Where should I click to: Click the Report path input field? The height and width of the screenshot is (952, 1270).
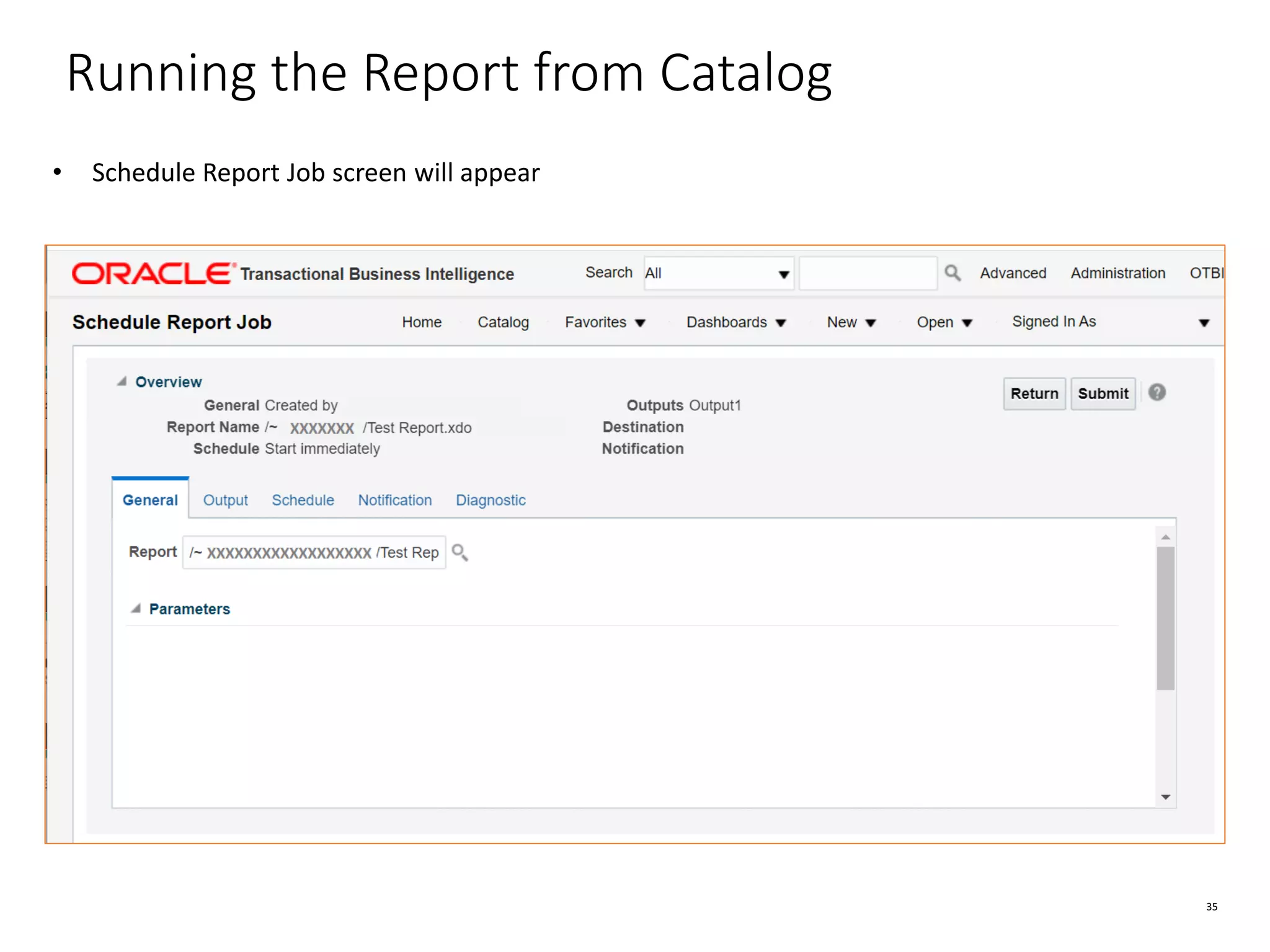(314, 552)
